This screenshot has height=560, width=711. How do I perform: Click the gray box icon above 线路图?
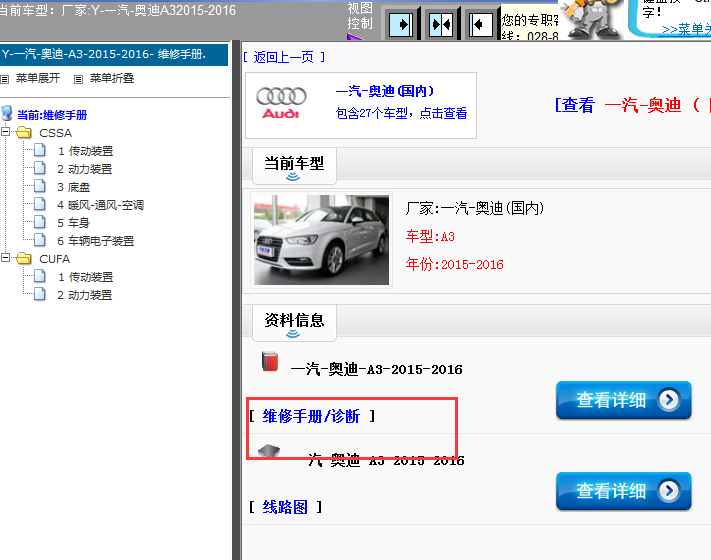269,451
